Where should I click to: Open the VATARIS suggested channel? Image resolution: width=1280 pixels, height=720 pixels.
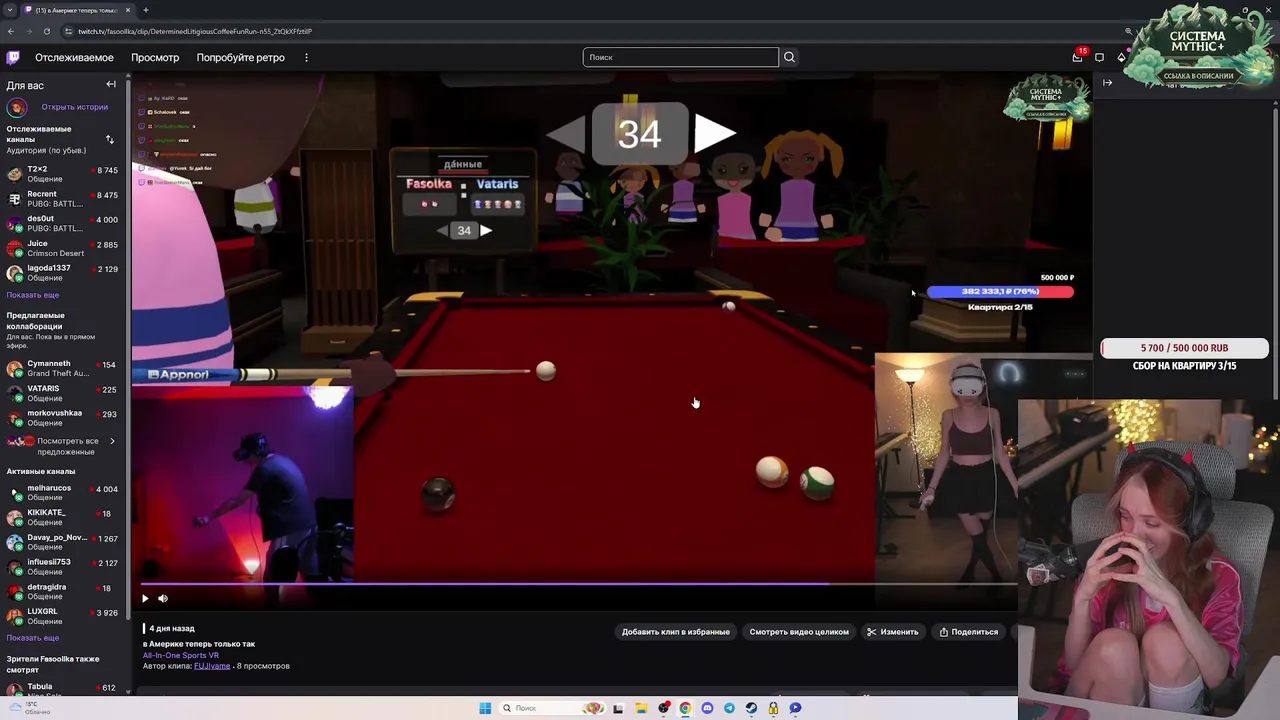[64, 393]
